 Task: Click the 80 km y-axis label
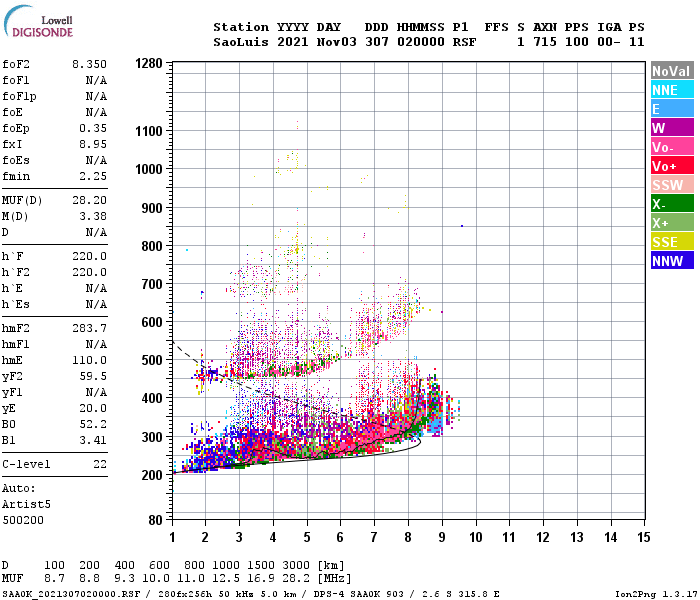(x=155, y=520)
